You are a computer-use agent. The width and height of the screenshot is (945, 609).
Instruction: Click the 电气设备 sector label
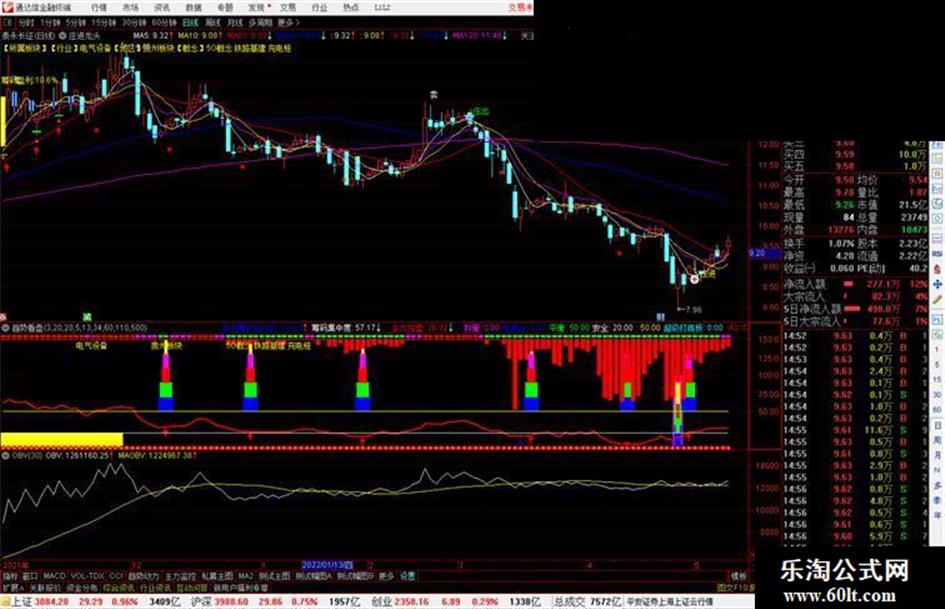(92, 346)
